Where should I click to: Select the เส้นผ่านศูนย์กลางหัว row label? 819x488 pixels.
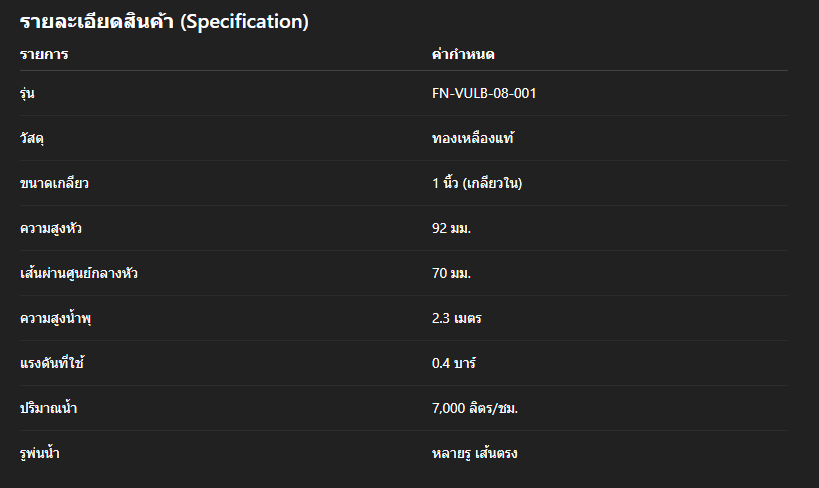[79, 273]
